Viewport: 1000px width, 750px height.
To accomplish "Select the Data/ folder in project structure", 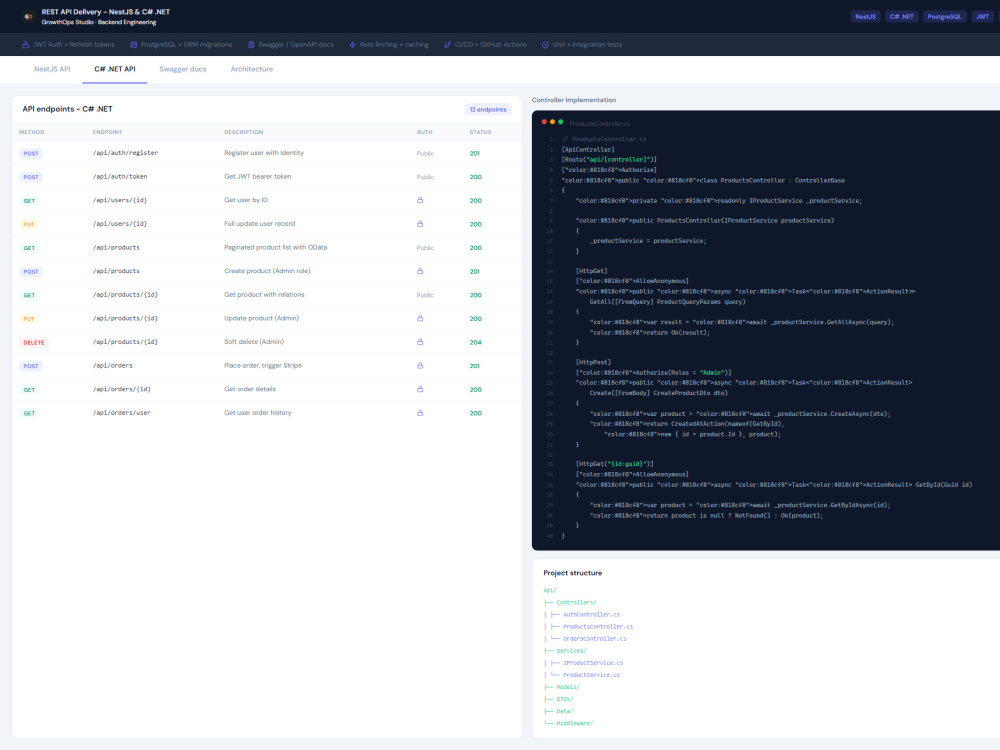I will pyautogui.click(x=564, y=712).
